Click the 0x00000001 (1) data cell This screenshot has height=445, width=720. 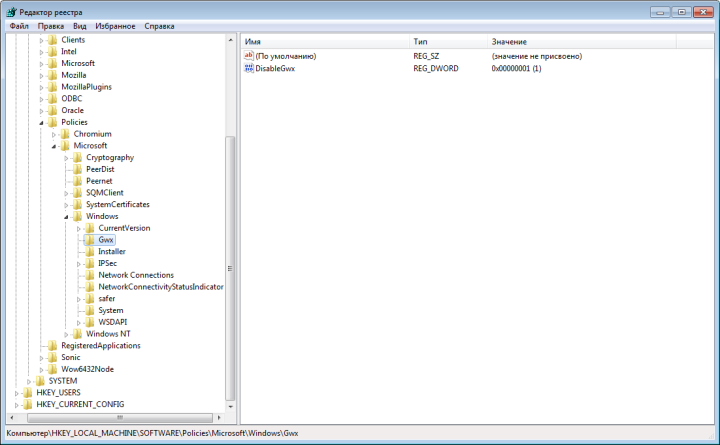point(516,68)
